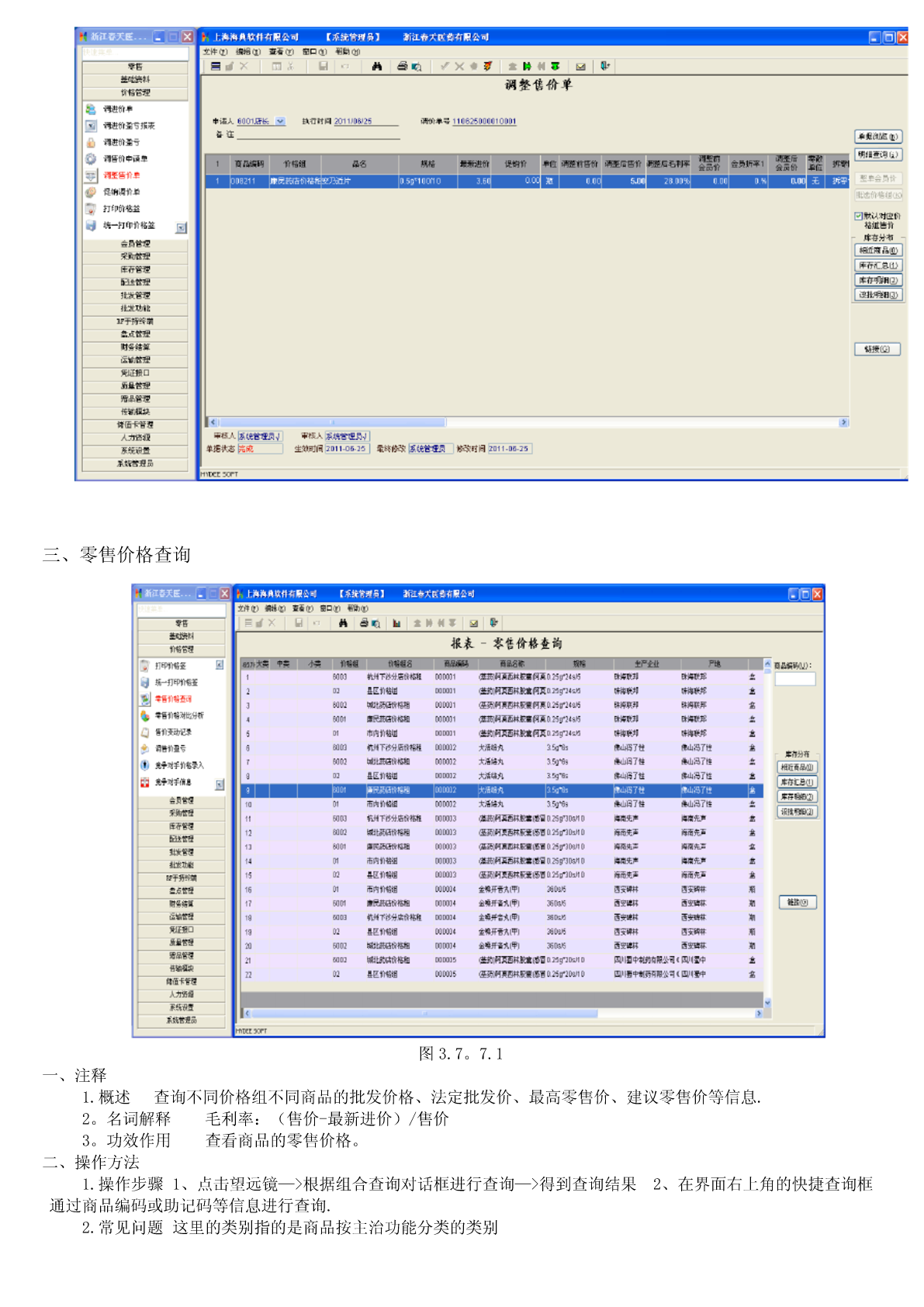Expand 基础资料 section in lower sidebar
This screenshot has width=924, height=1307.
click(x=182, y=636)
